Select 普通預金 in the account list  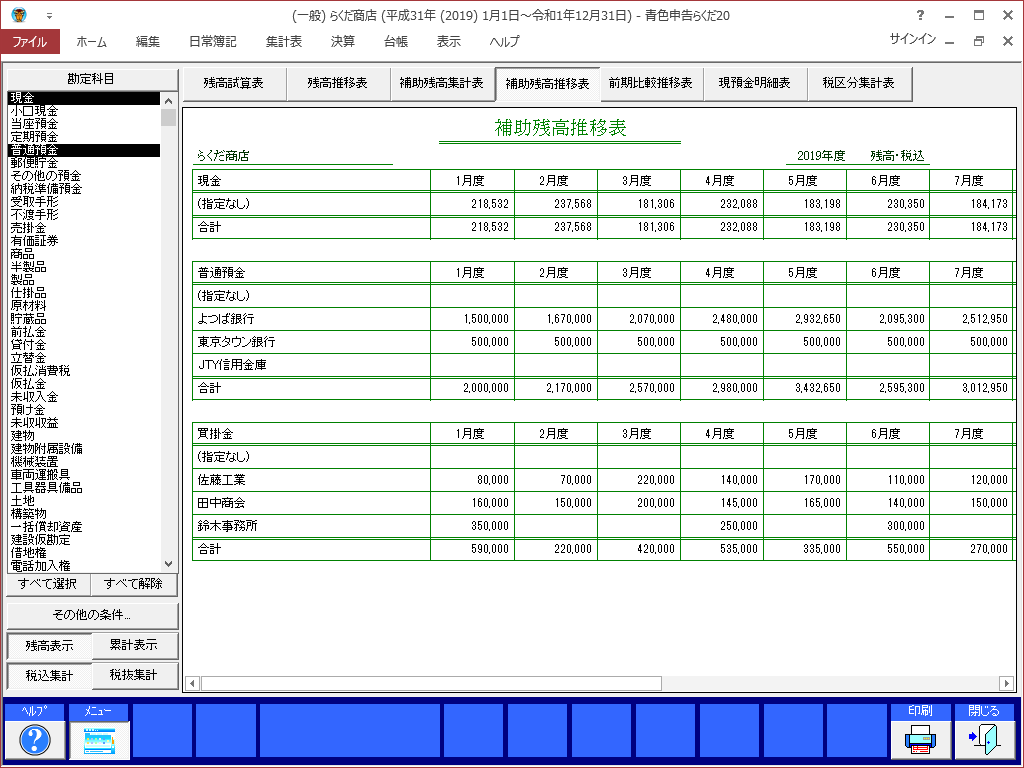point(84,150)
